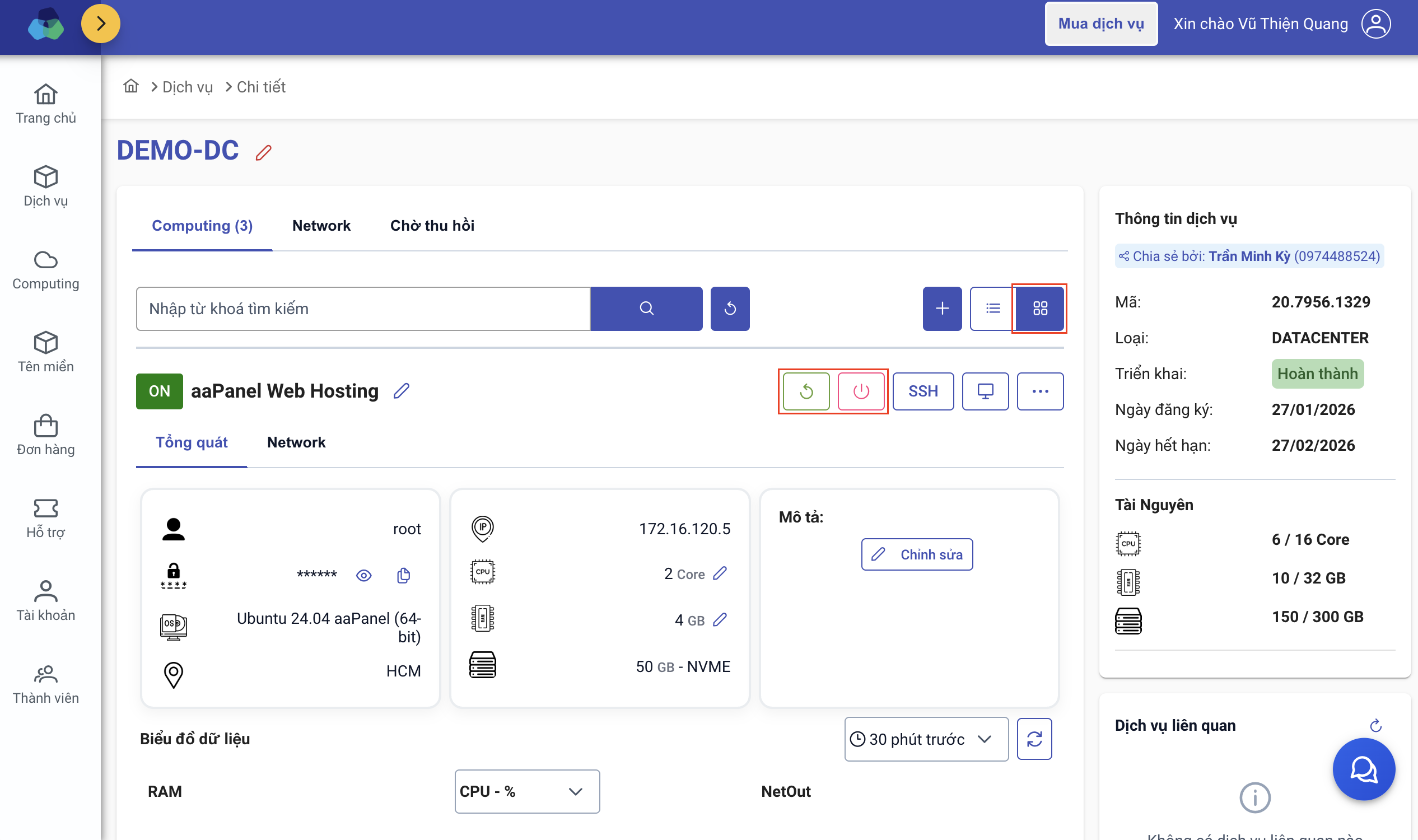Copy the password with the clipboard icon

(403, 576)
